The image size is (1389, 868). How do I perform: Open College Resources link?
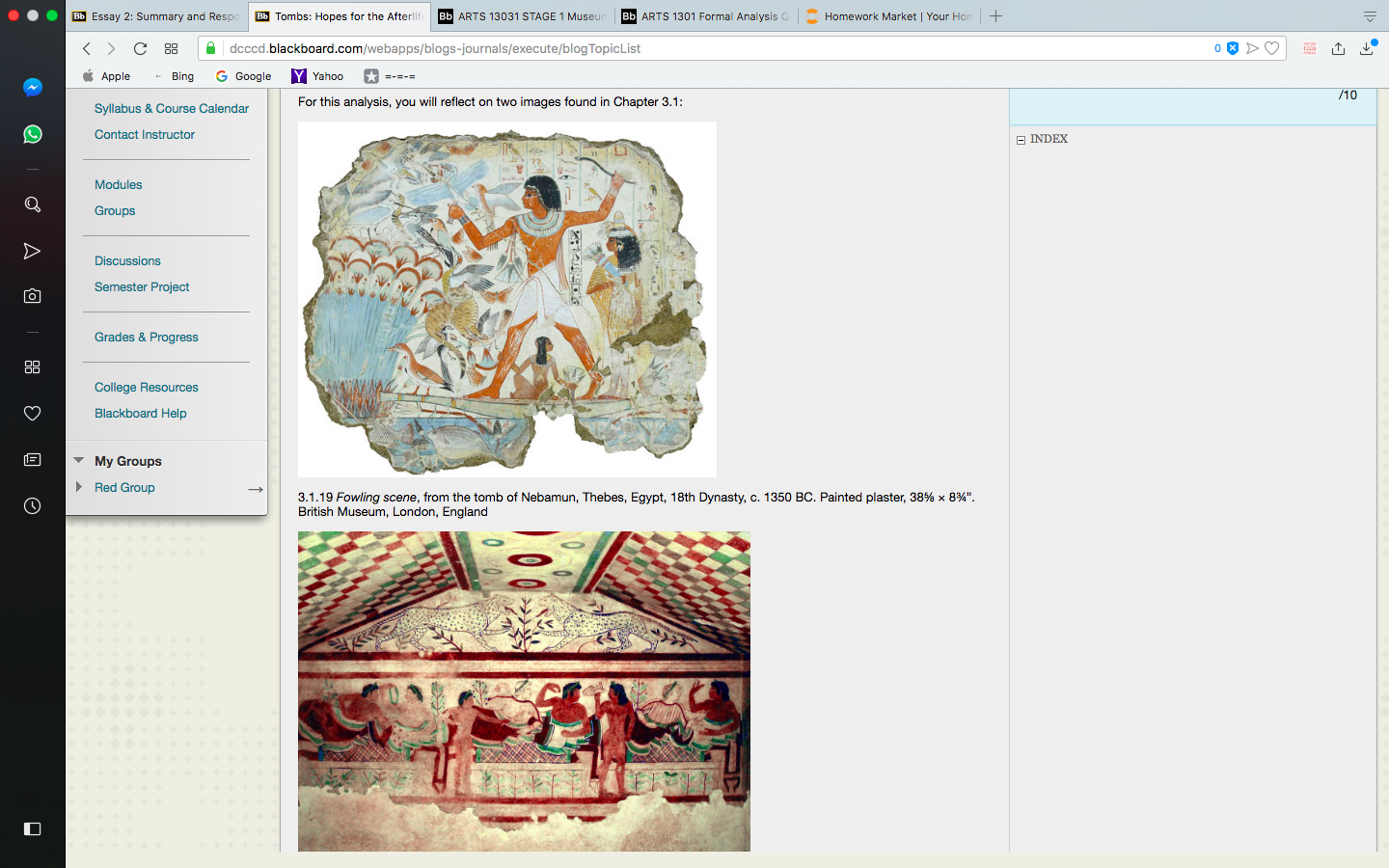(147, 388)
